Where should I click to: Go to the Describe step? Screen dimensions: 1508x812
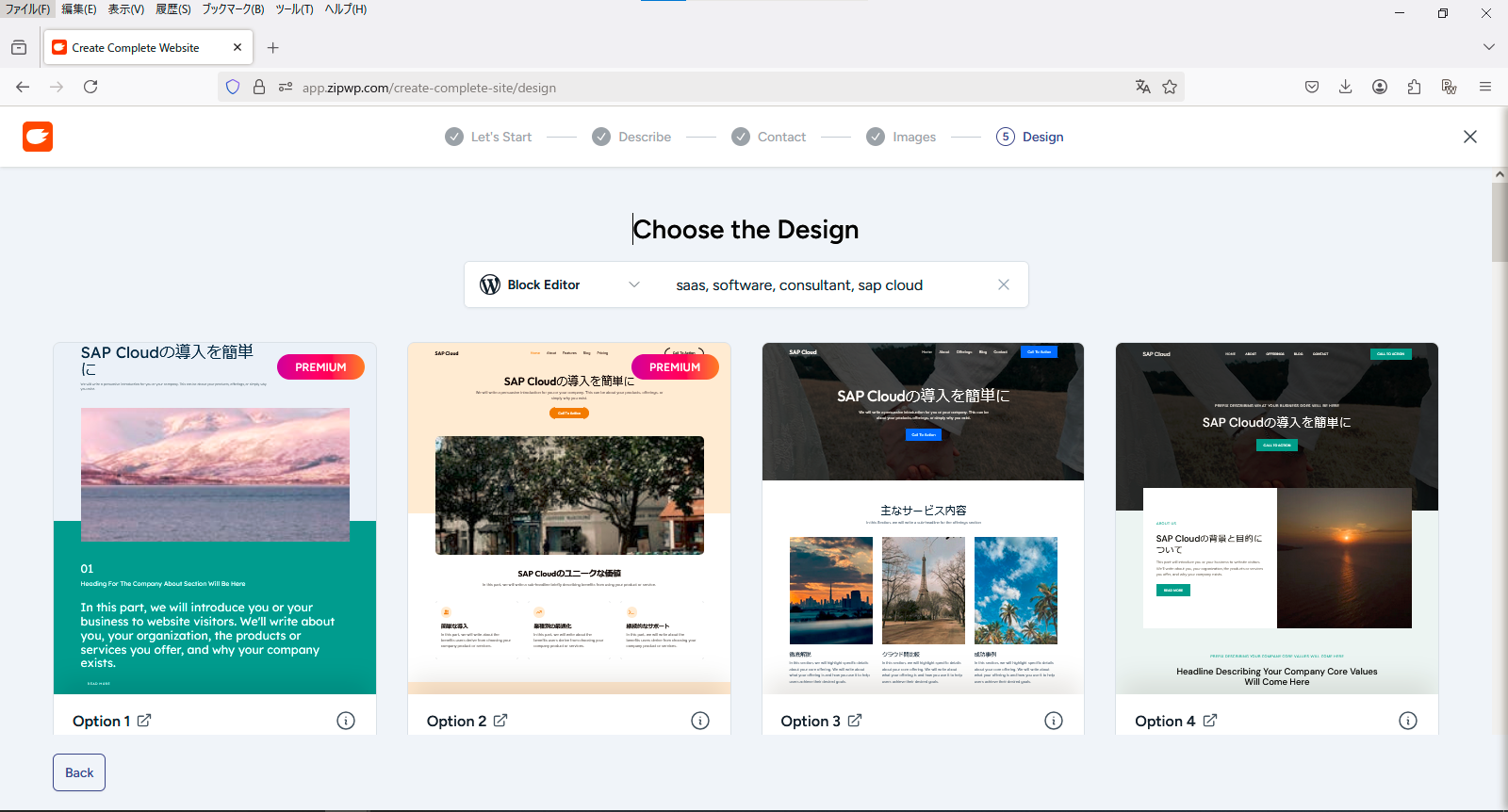[631, 137]
